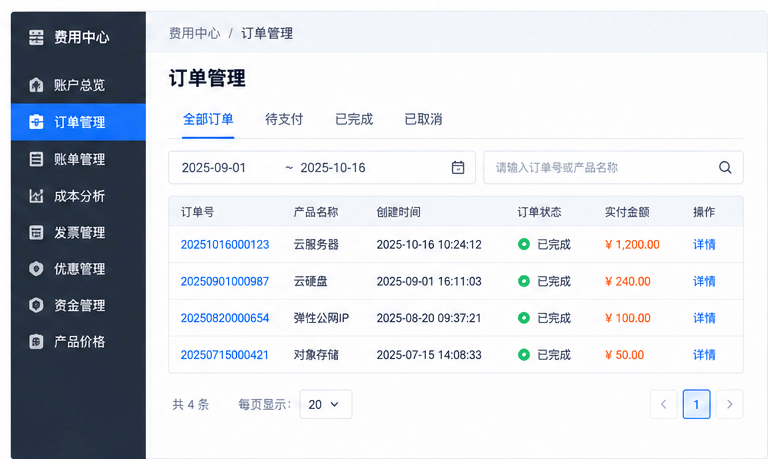Click amount ¥ 1,200.00 cell
The image size is (768, 459).
click(x=632, y=244)
